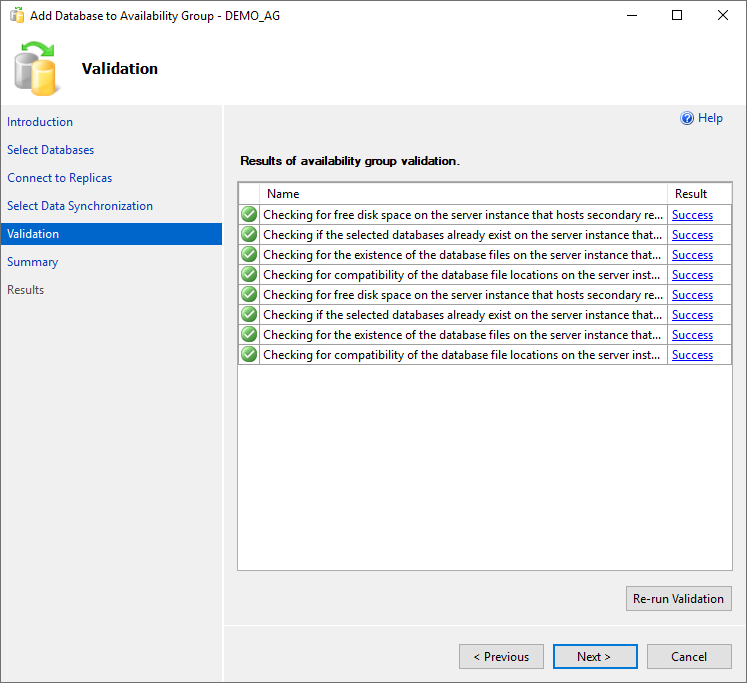Click the green check icon in first row
Viewport: 747px width, 683px height.
click(249, 215)
